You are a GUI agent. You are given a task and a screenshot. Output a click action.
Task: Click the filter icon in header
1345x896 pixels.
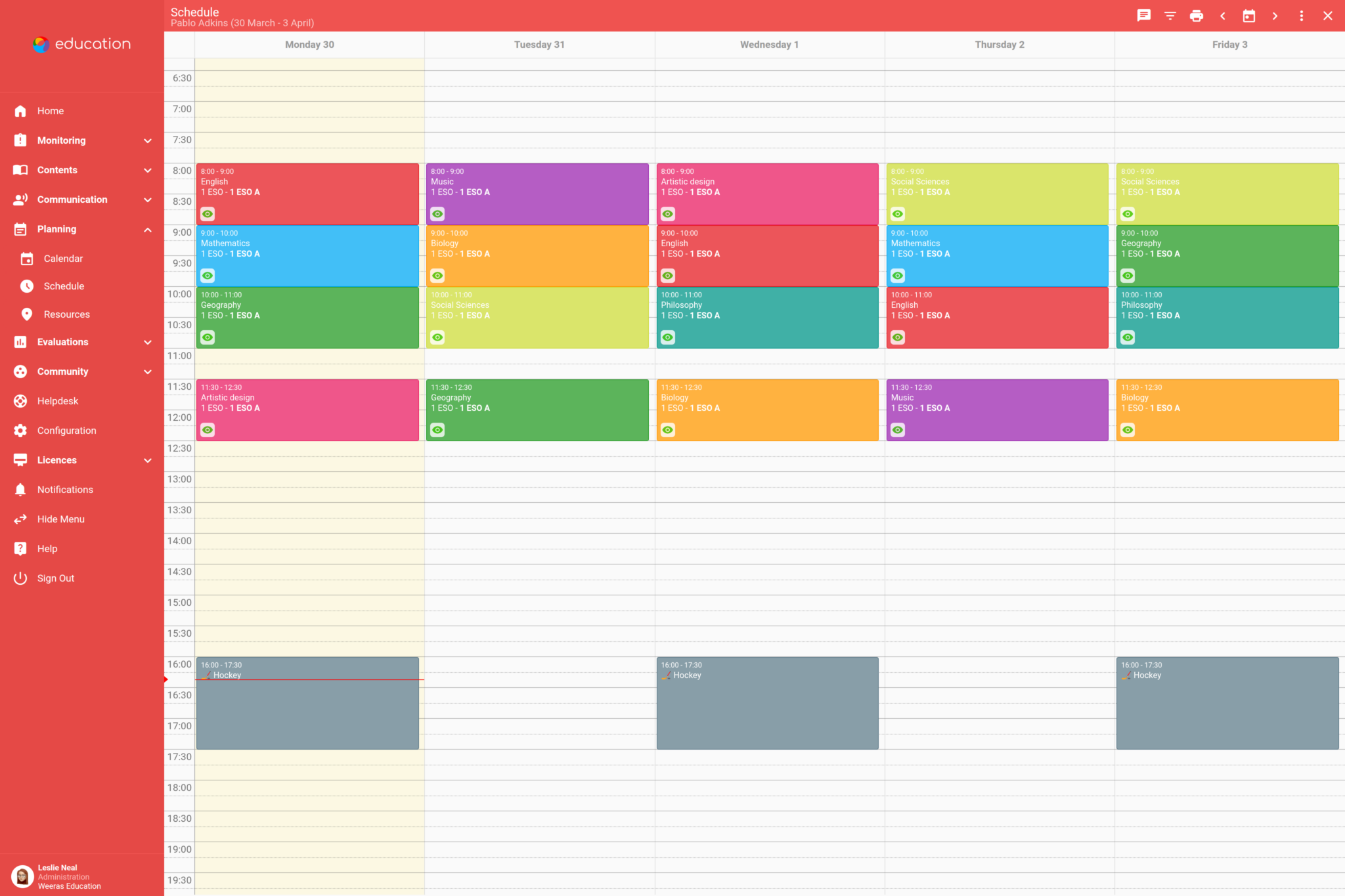pos(1170,16)
